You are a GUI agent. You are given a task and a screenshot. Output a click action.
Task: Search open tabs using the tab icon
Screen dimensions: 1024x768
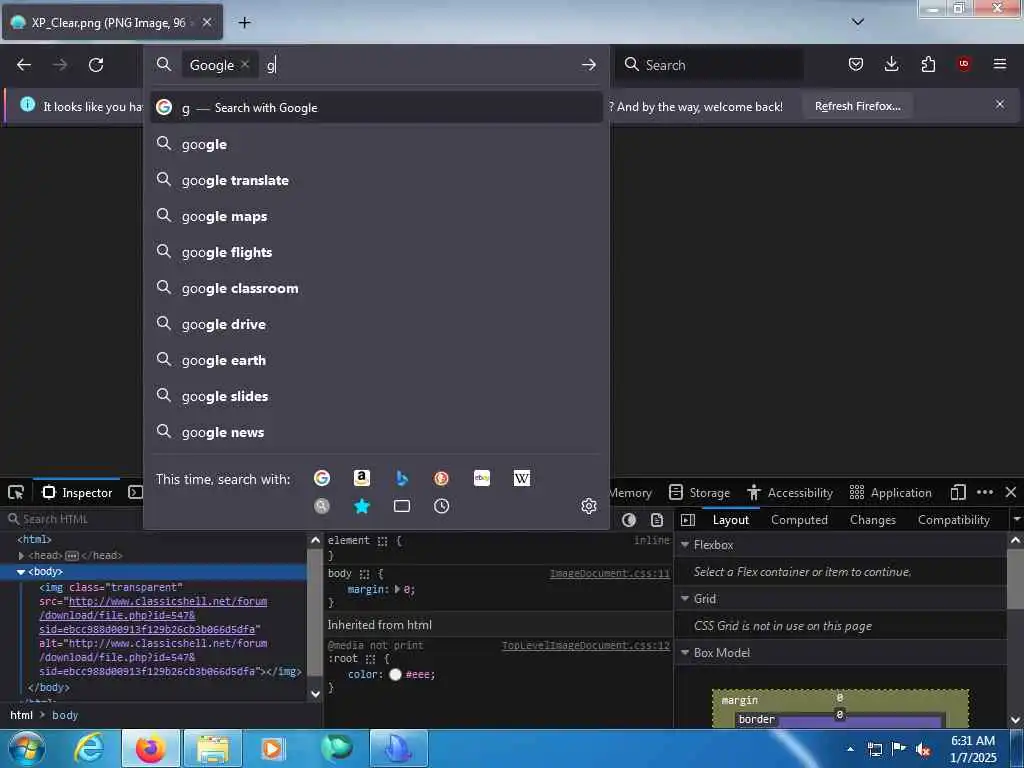(x=402, y=506)
